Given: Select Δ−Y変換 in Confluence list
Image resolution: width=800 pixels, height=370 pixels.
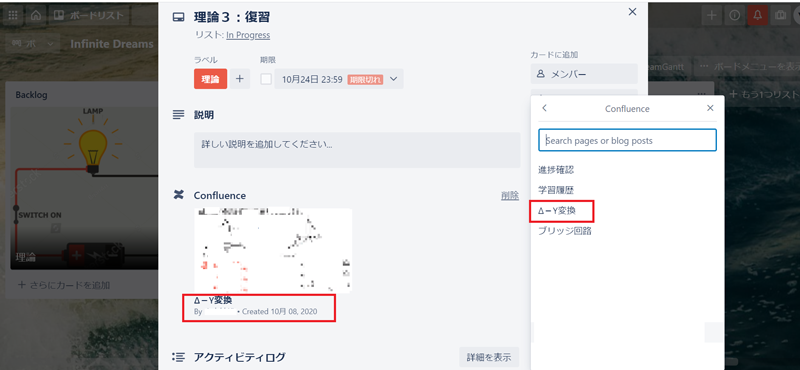Looking at the screenshot, I should 558,210.
